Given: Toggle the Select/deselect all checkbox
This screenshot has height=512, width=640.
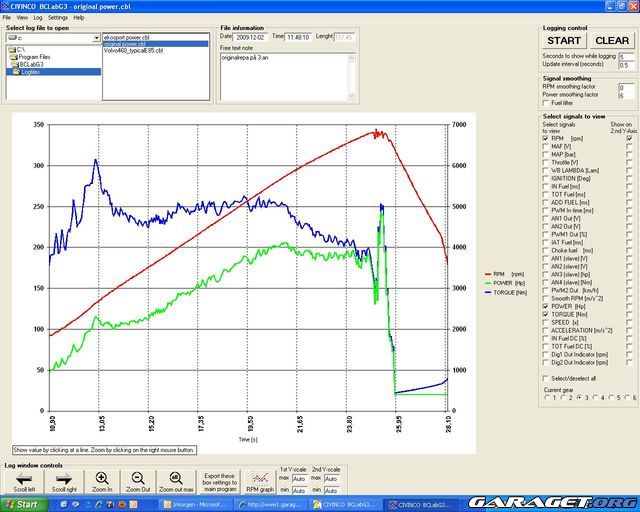Looking at the screenshot, I should coord(546,378).
